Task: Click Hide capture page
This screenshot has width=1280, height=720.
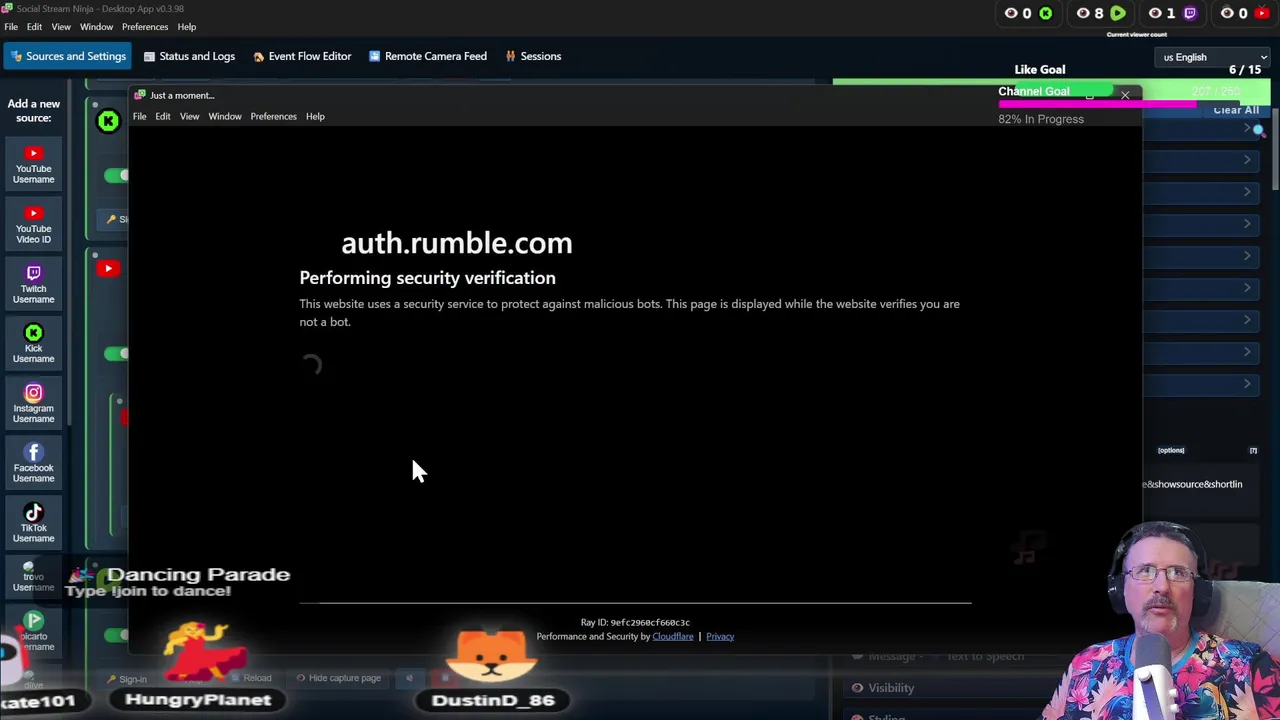Action: [x=337, y=678]
